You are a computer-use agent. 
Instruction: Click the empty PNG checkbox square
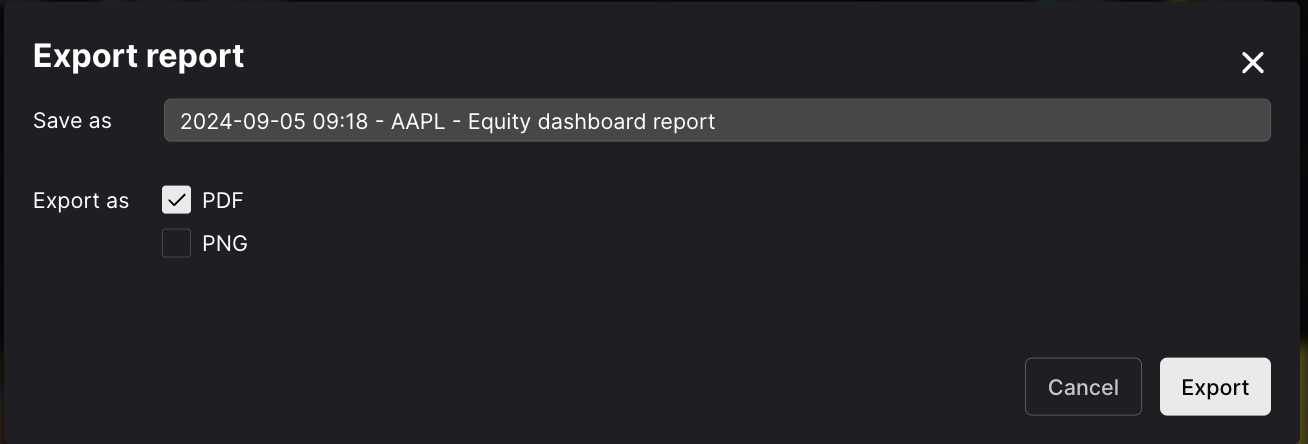click(176, 243)
